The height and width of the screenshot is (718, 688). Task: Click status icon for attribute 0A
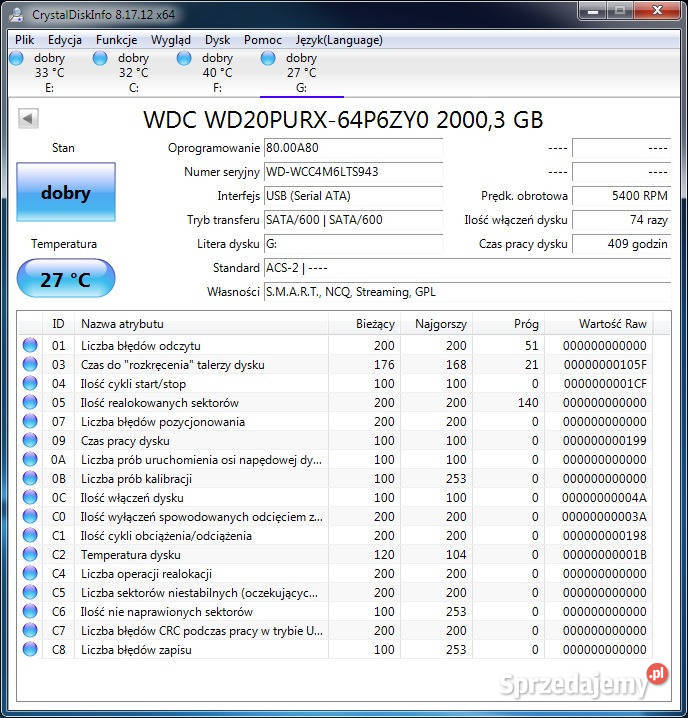point(30,459)
